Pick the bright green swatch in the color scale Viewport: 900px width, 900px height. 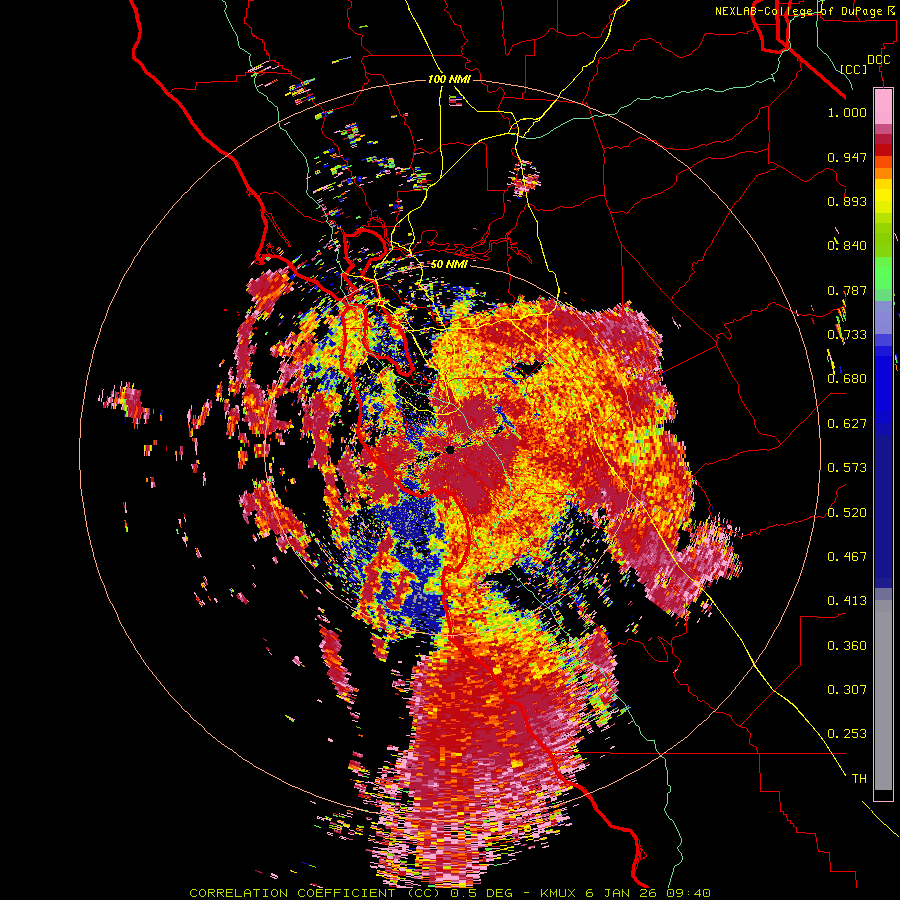(x=883, y=273)
